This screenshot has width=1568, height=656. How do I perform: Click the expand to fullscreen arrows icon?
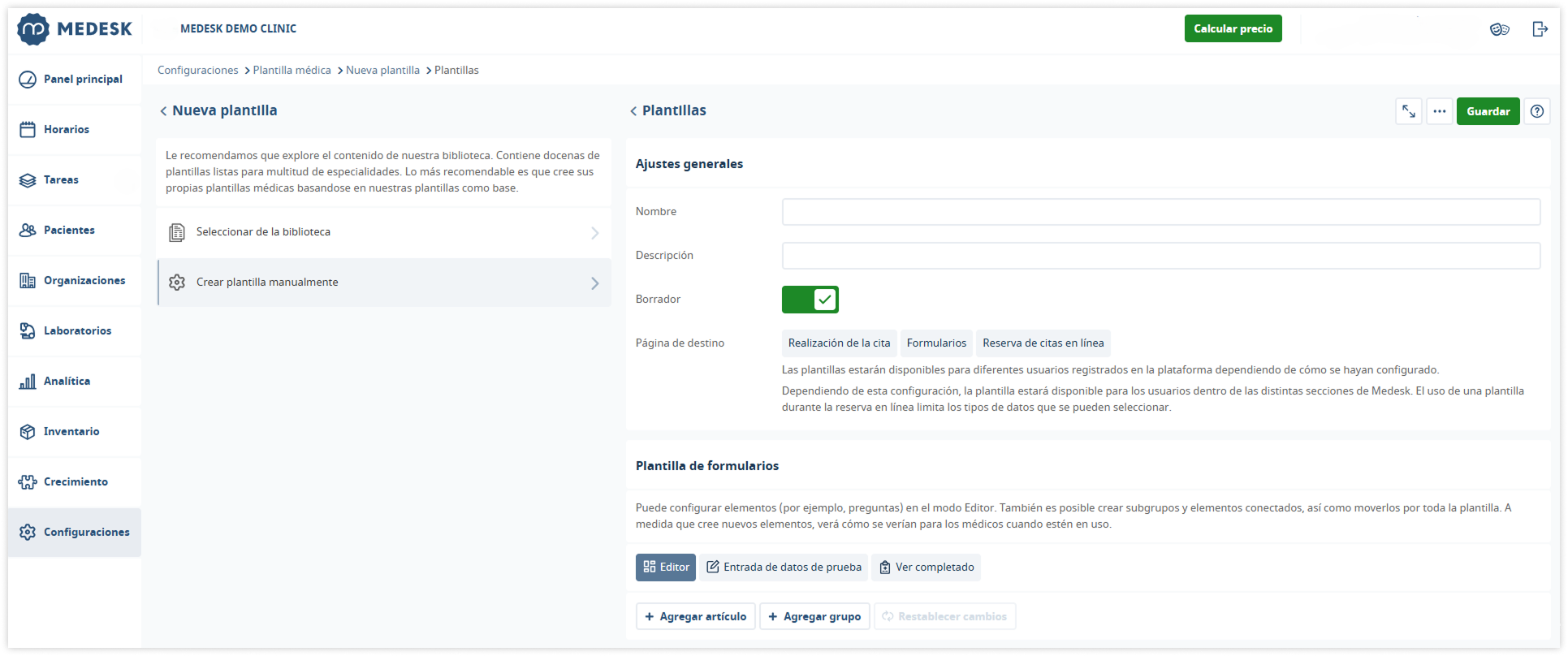[1409, 111]
